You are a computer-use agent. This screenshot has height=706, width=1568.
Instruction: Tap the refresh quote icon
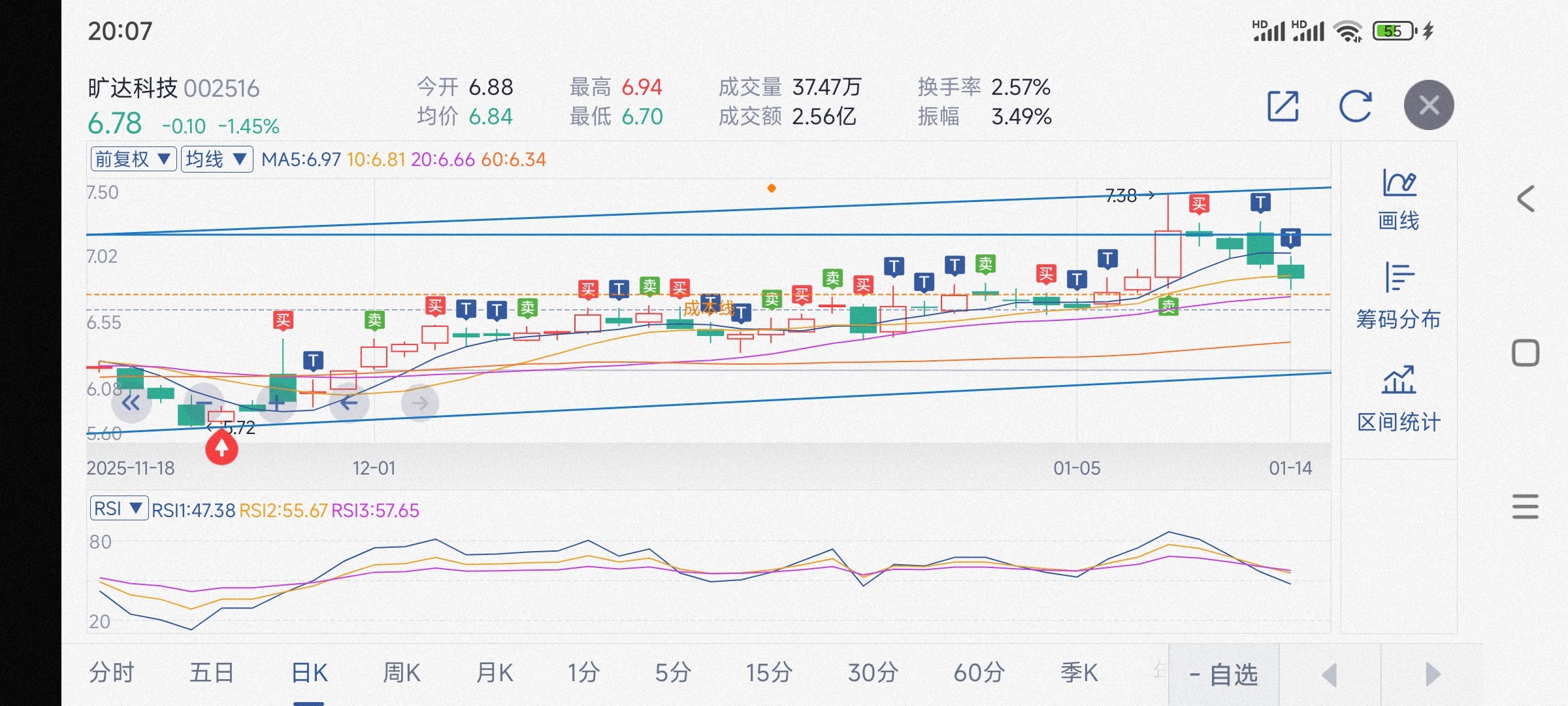point(1355,106)
